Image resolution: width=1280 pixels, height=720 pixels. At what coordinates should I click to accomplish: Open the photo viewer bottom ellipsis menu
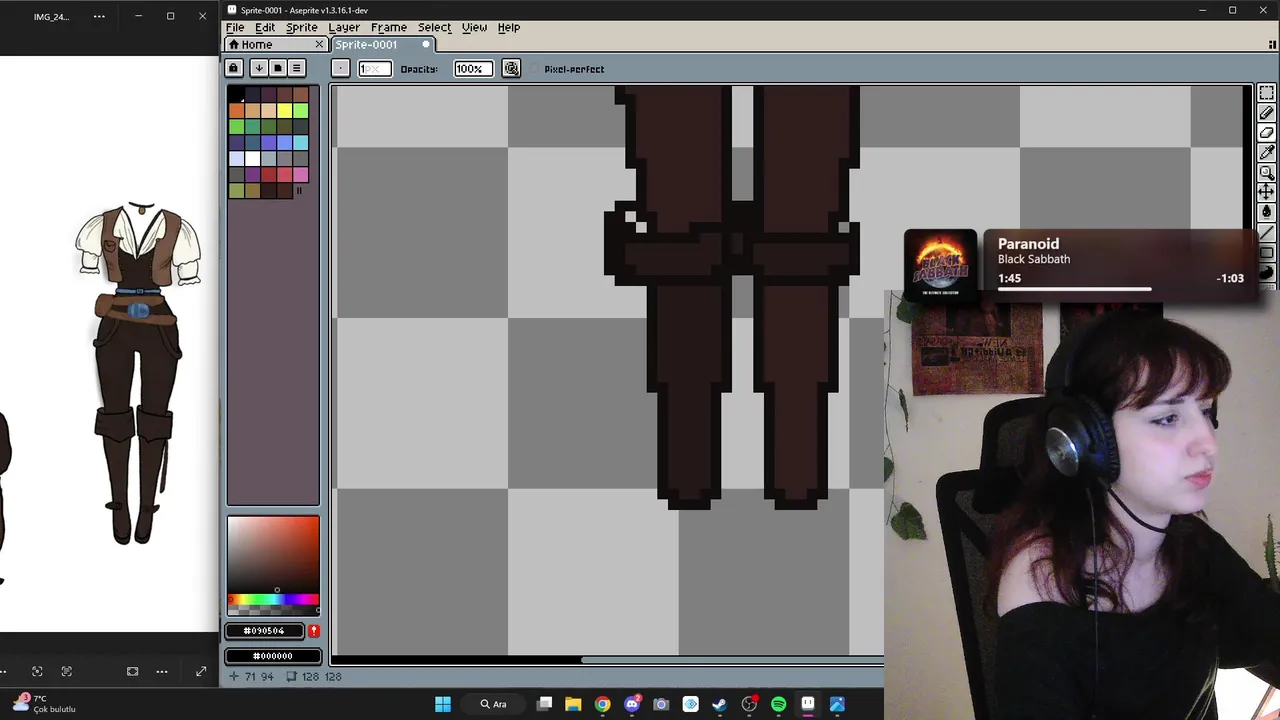click(x=162, y=671)
